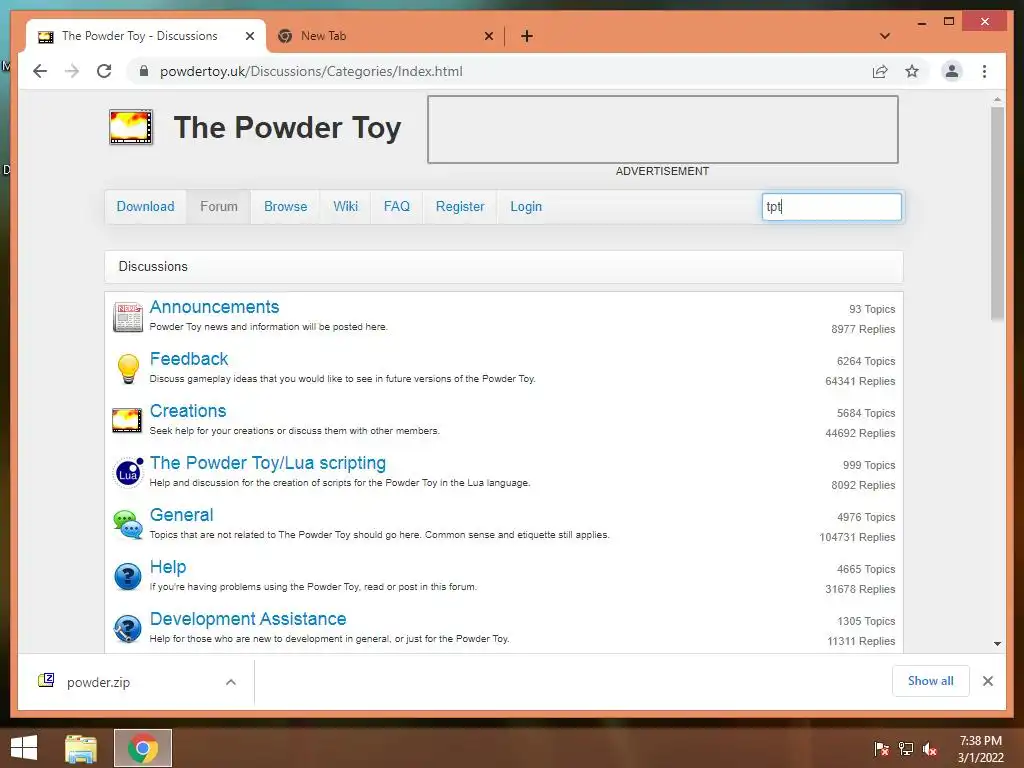The width and height of the screenshot is (1024, 768).
Task: Open the FAQ menu item
Action: coord(396,206)
